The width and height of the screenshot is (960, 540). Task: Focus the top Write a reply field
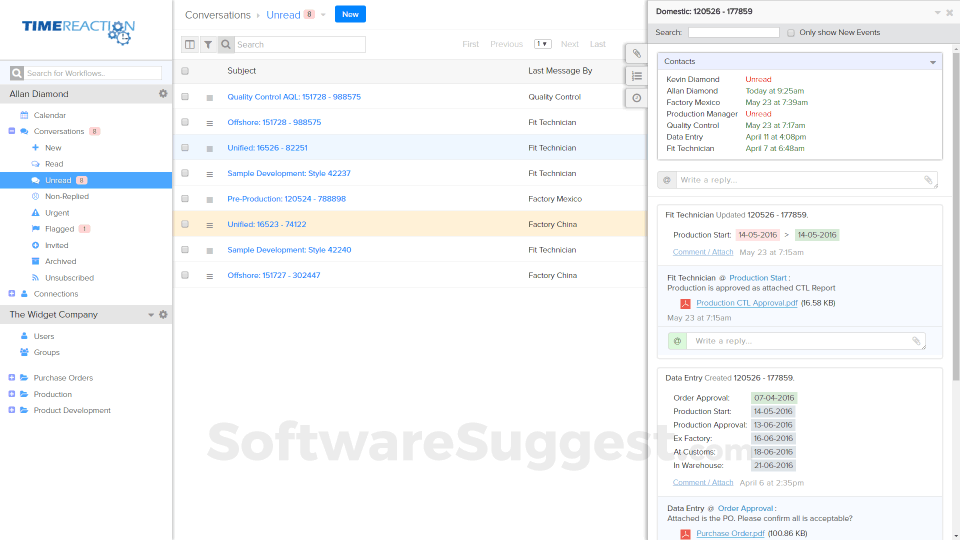pos(800,180)
